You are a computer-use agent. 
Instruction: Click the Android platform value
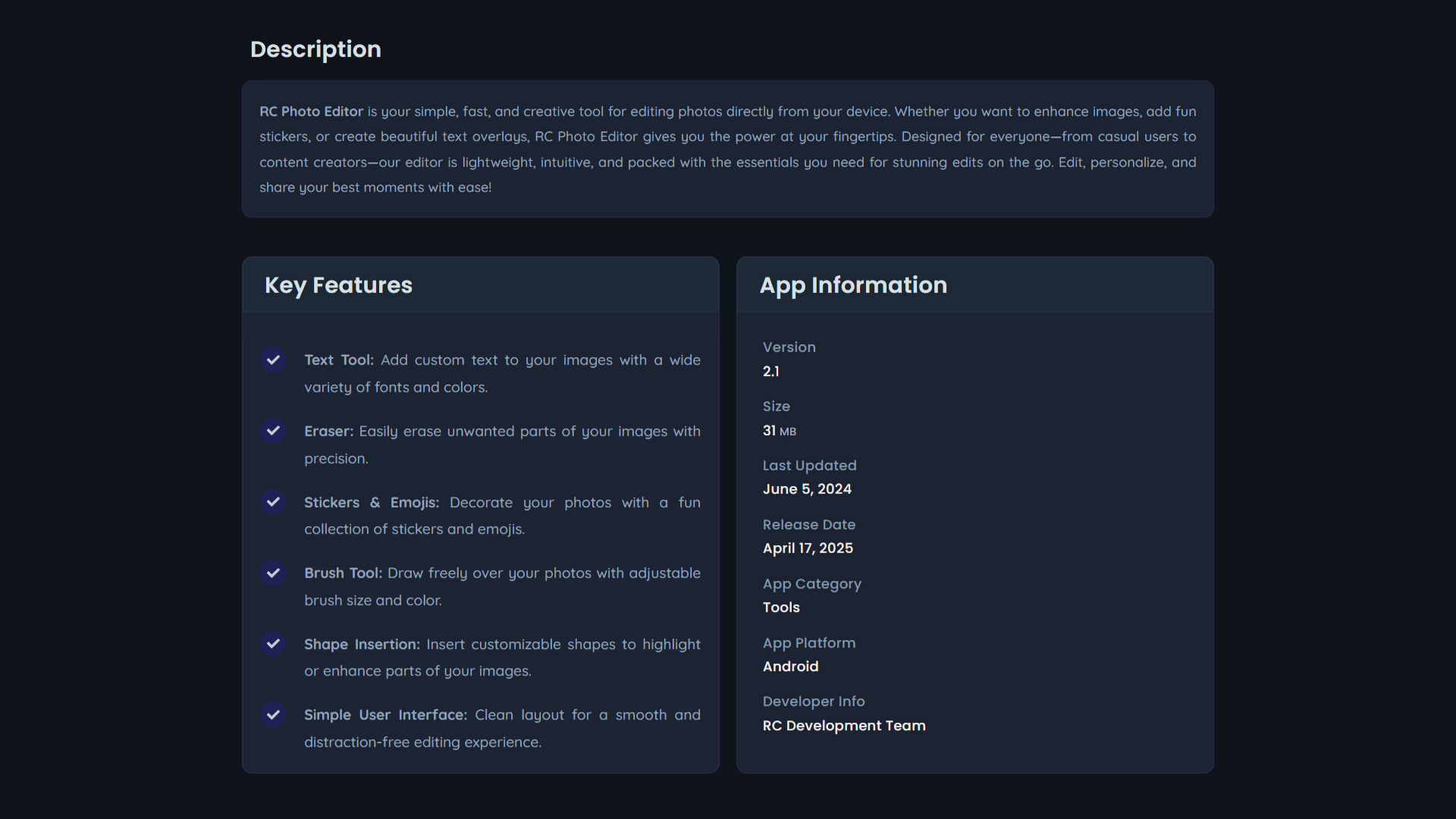[790, 667]
